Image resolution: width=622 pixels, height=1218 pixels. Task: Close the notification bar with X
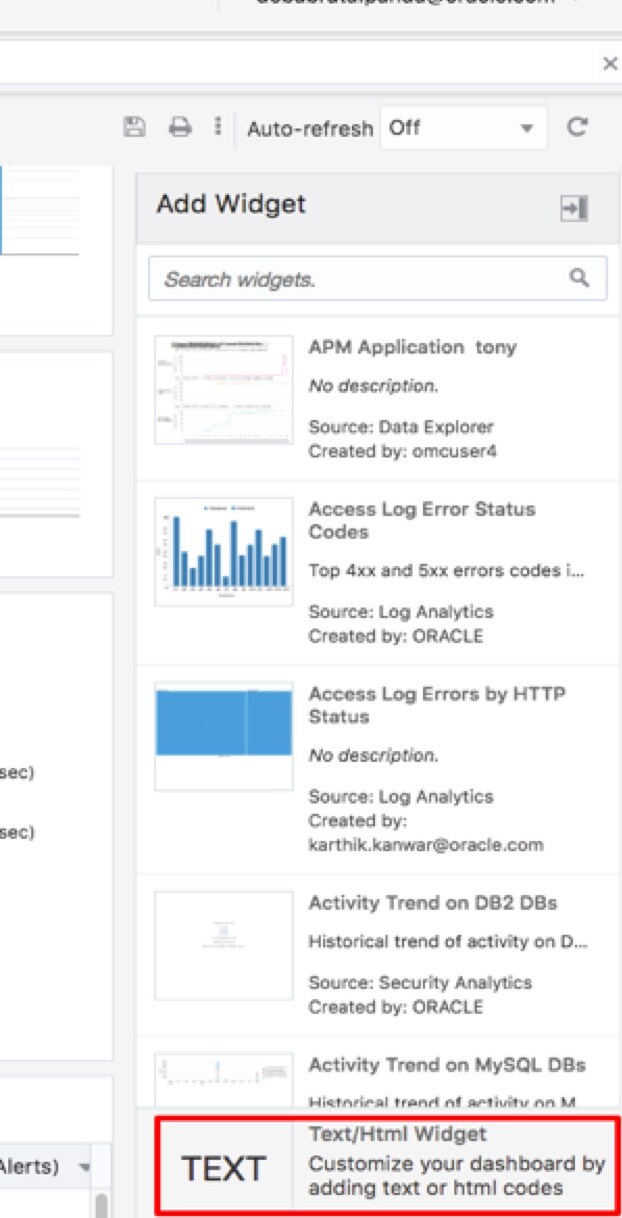click(x=609, y=65)
